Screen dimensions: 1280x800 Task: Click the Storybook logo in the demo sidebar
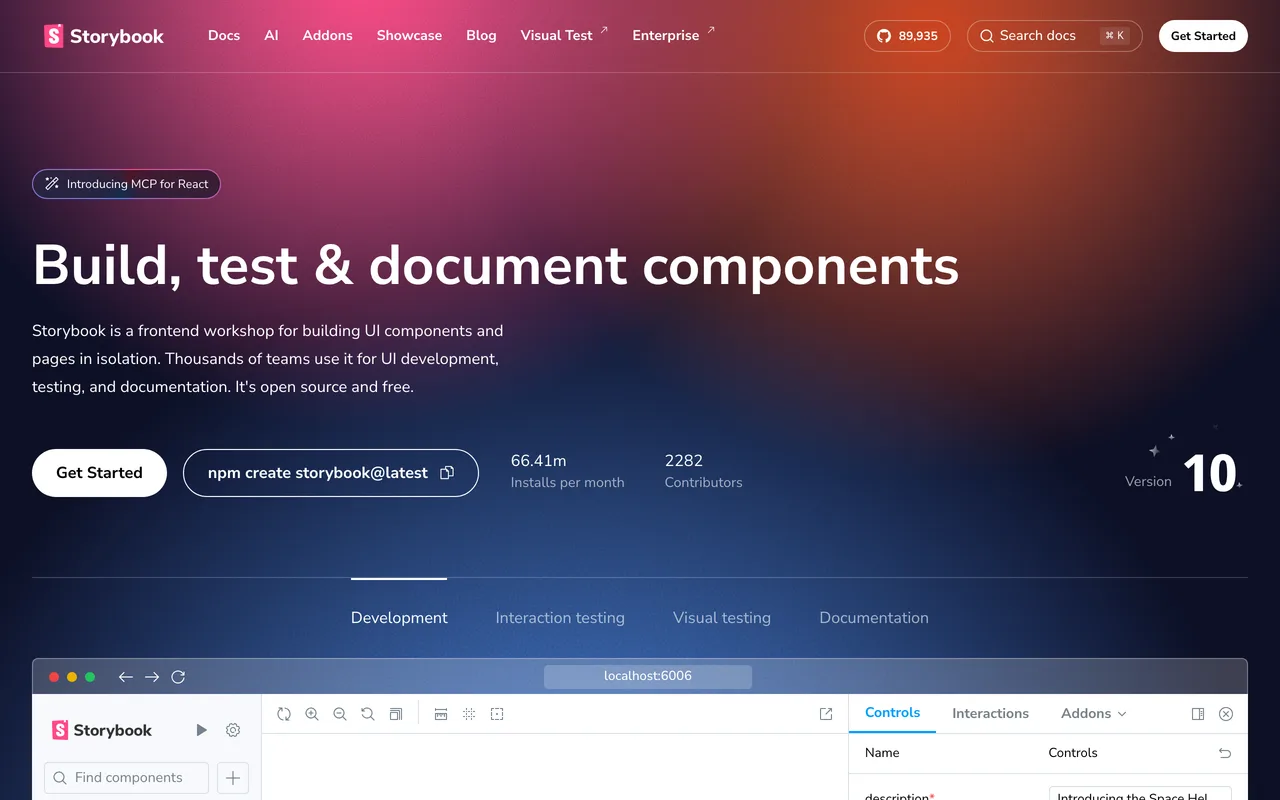click(102, 730)
